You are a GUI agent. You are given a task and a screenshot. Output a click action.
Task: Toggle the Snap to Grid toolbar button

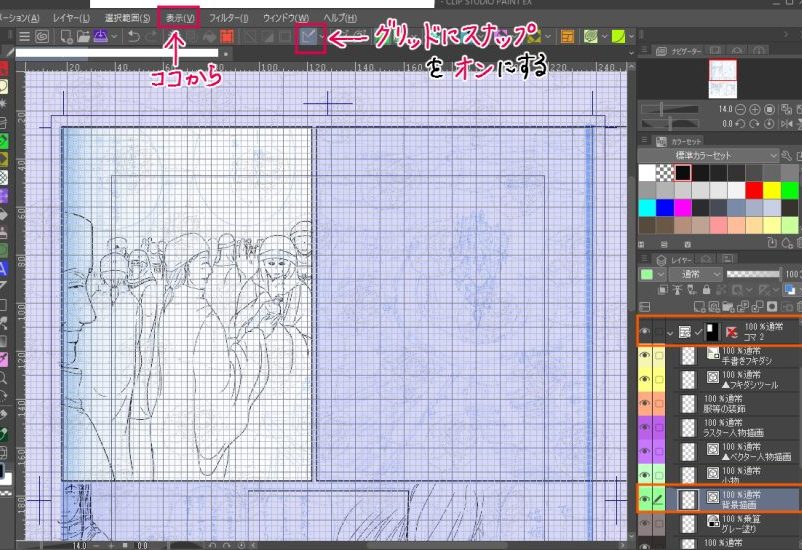coord(308,37)
